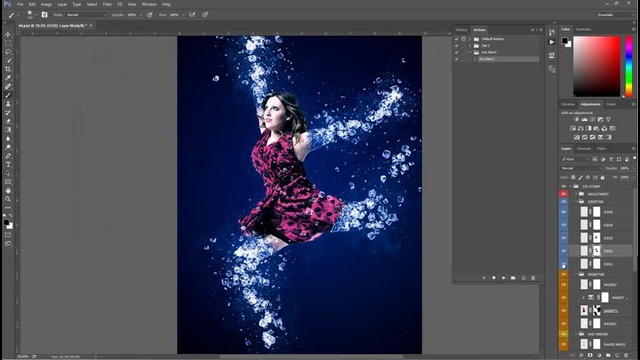Select the Zoom tool
The height and width of the screenshot is (360, 640).
pos(8,199)
